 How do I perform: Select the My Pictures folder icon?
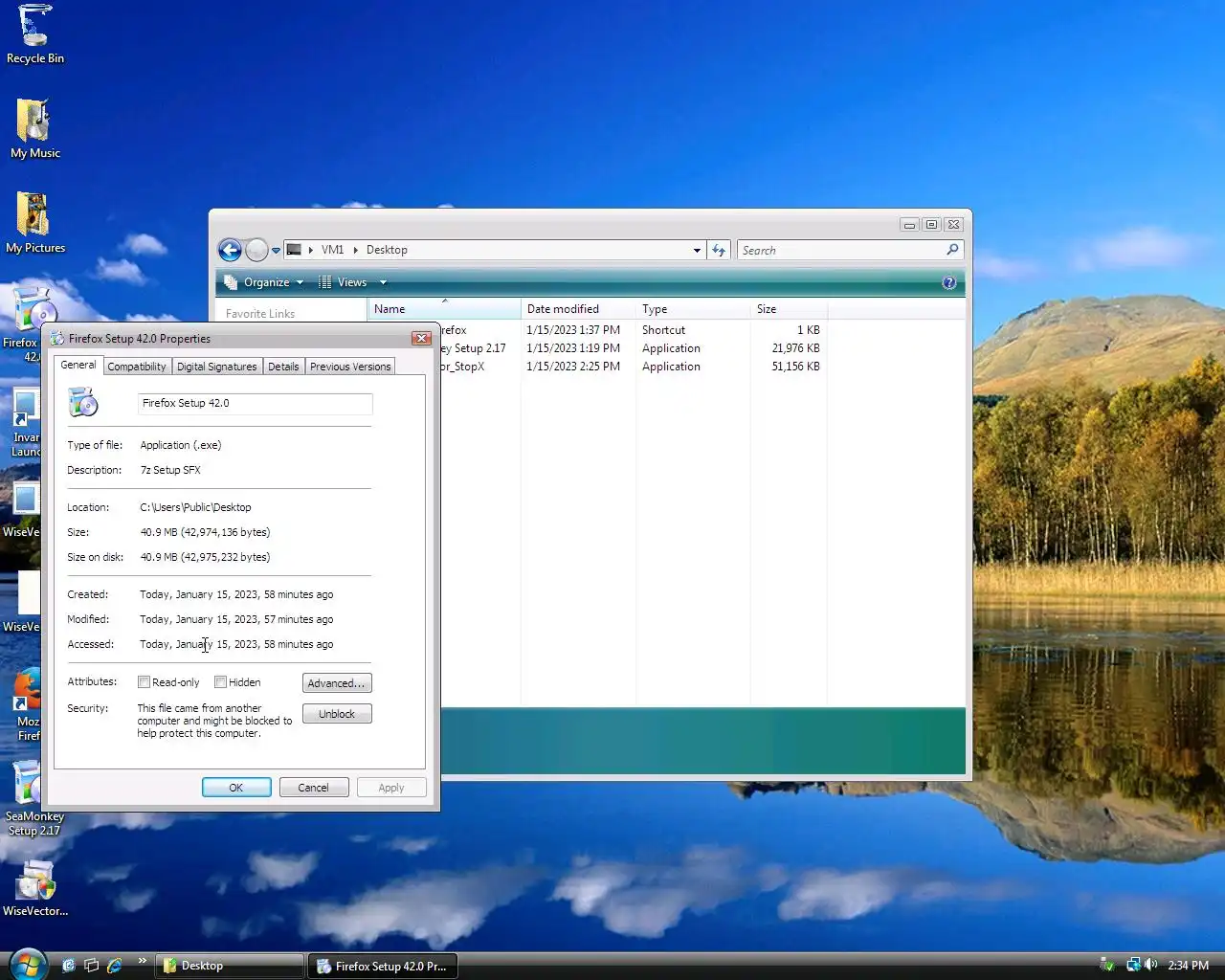point(34,223)
